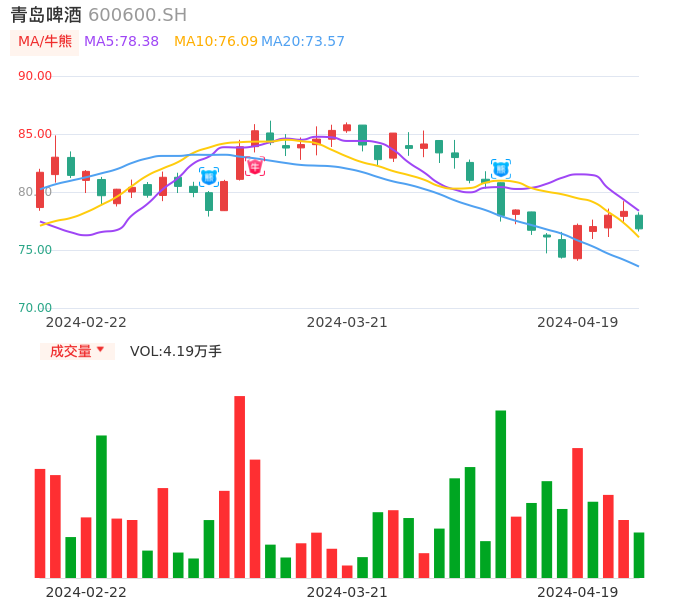This screenshot has height=606, width=686.
Task: Click the red marker icon below early March candles
Action: click(x=255, y=166)
